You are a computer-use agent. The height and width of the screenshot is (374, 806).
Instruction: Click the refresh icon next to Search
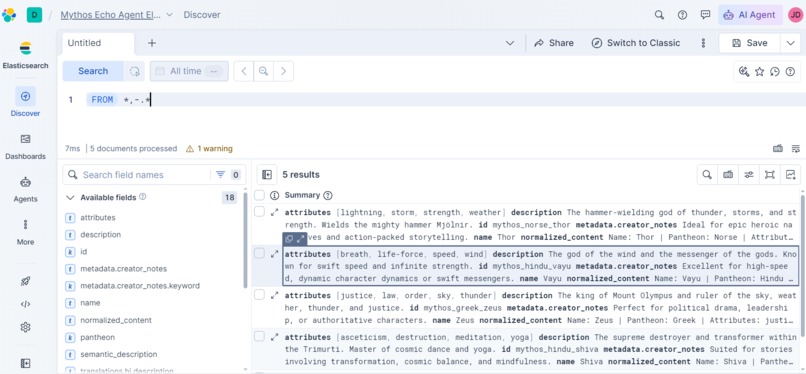tap(134, 71)
